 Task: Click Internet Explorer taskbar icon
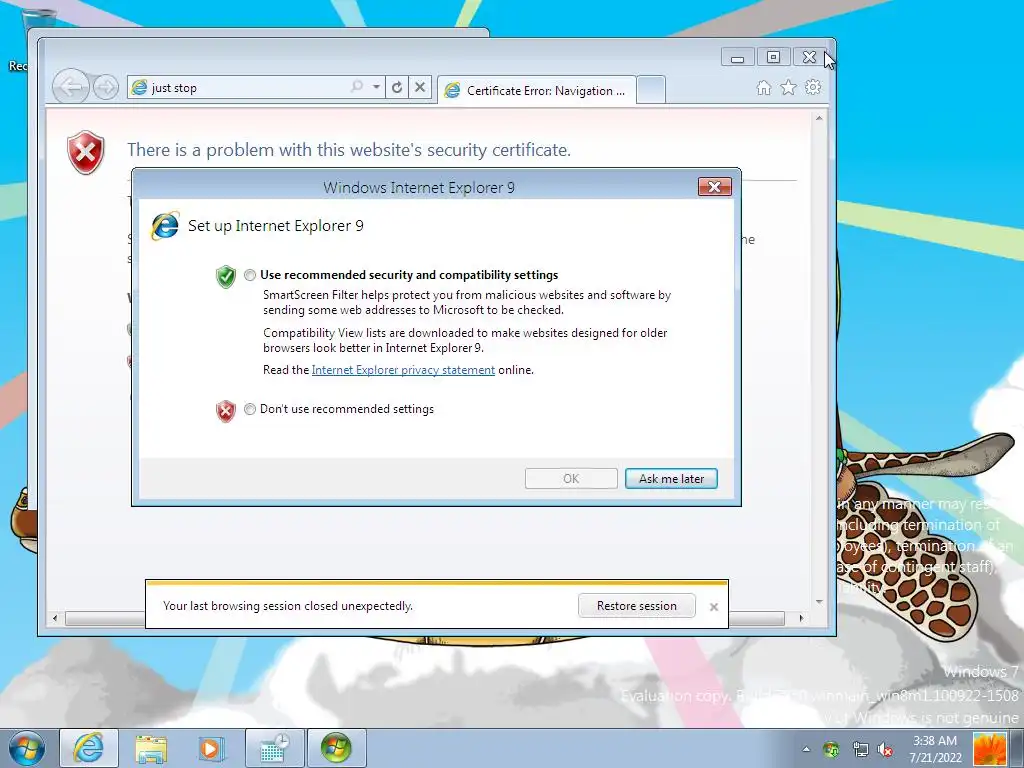pos(89,748)
